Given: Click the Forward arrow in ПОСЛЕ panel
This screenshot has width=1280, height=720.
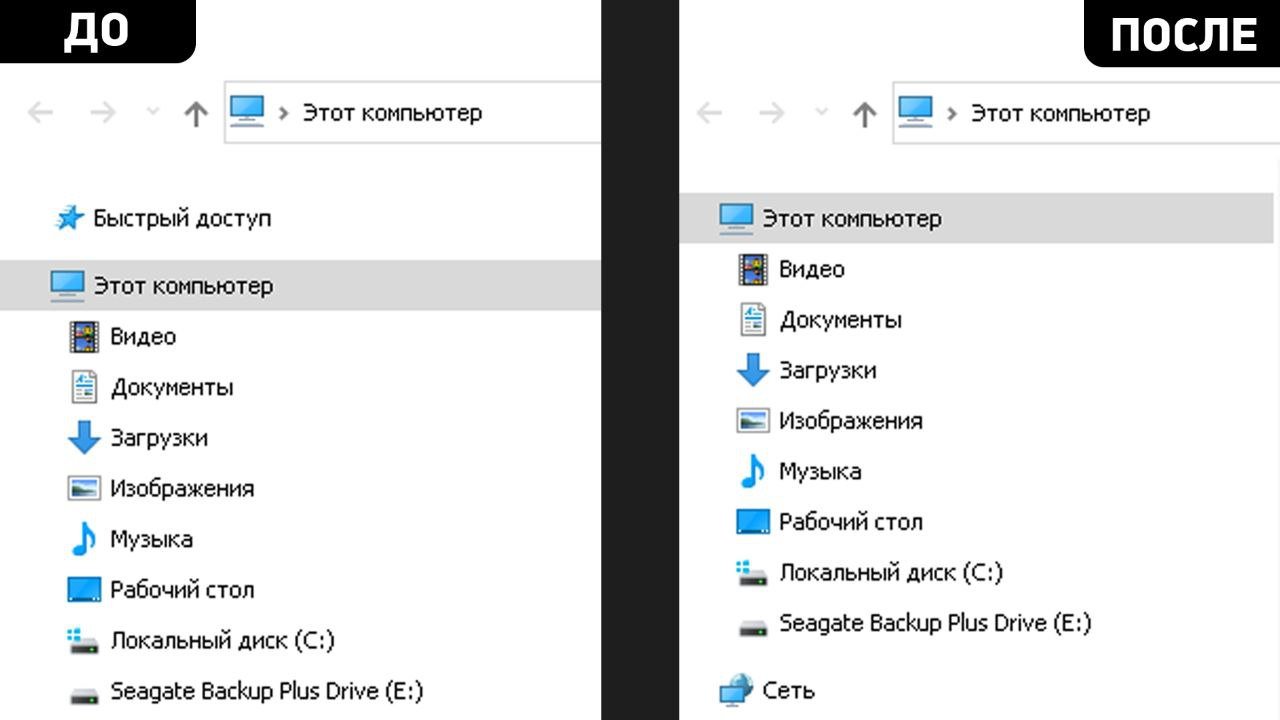Looking at the screenshot, I should coord(771,113).
